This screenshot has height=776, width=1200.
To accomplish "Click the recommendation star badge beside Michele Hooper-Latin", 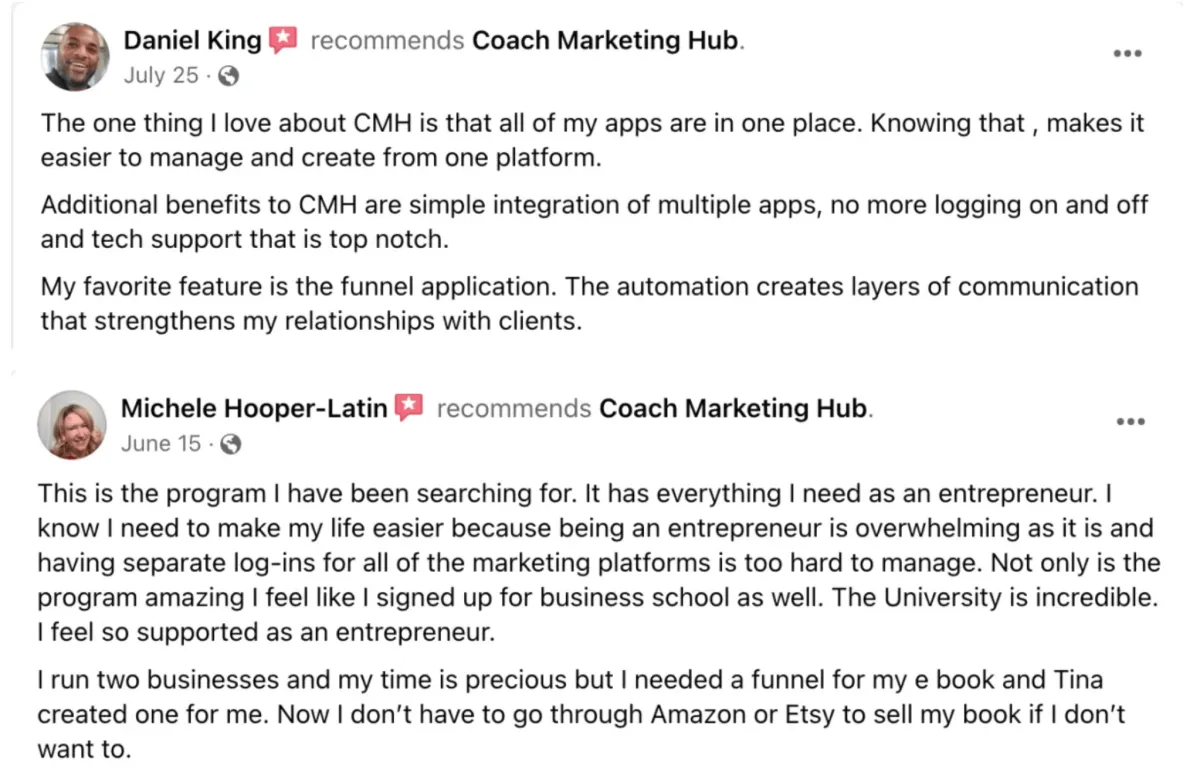I will [409, 408].
